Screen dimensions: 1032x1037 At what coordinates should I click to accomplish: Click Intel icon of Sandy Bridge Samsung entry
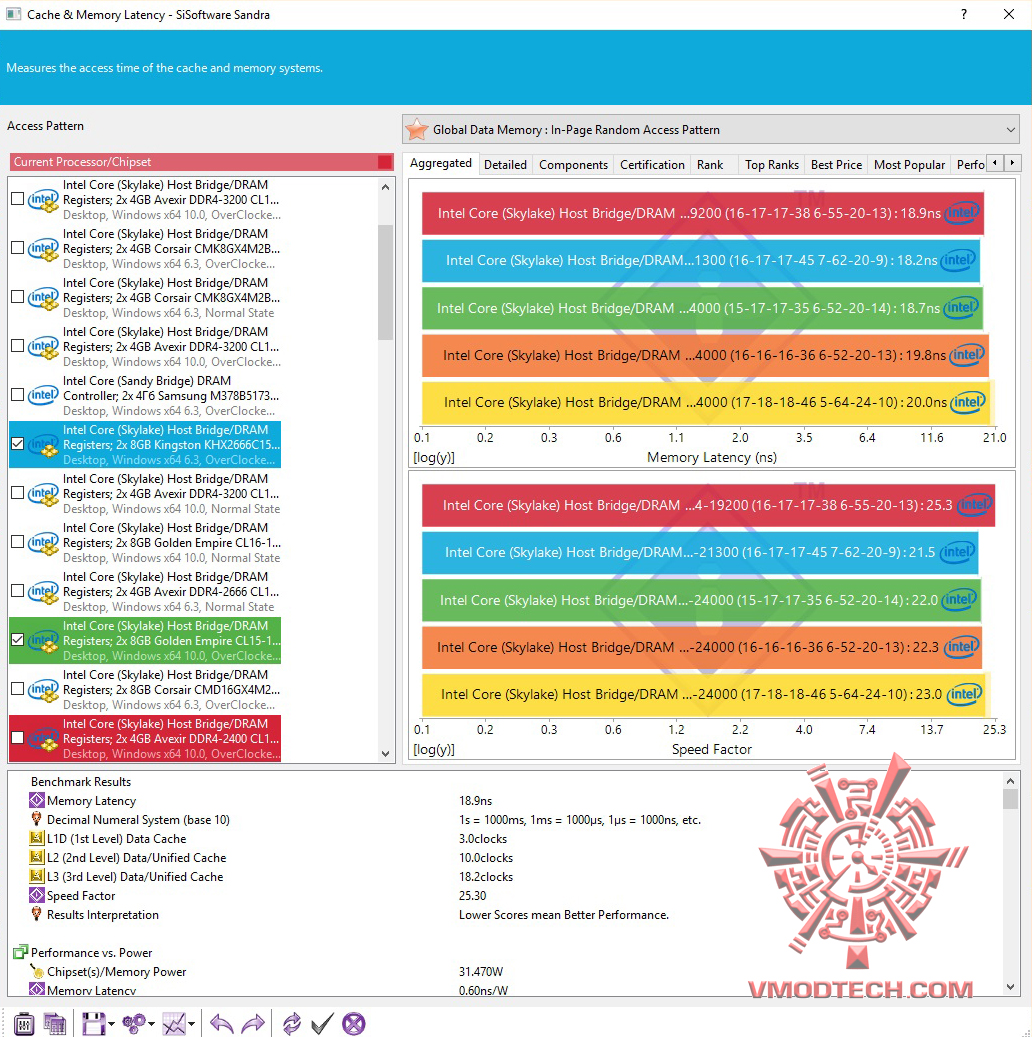coord(44,395)
